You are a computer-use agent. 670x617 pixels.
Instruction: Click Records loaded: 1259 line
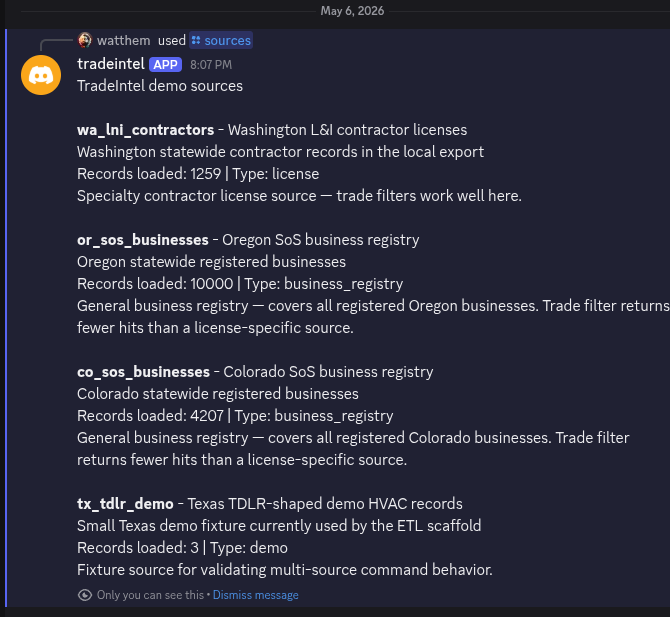click(x=198, y=174)
